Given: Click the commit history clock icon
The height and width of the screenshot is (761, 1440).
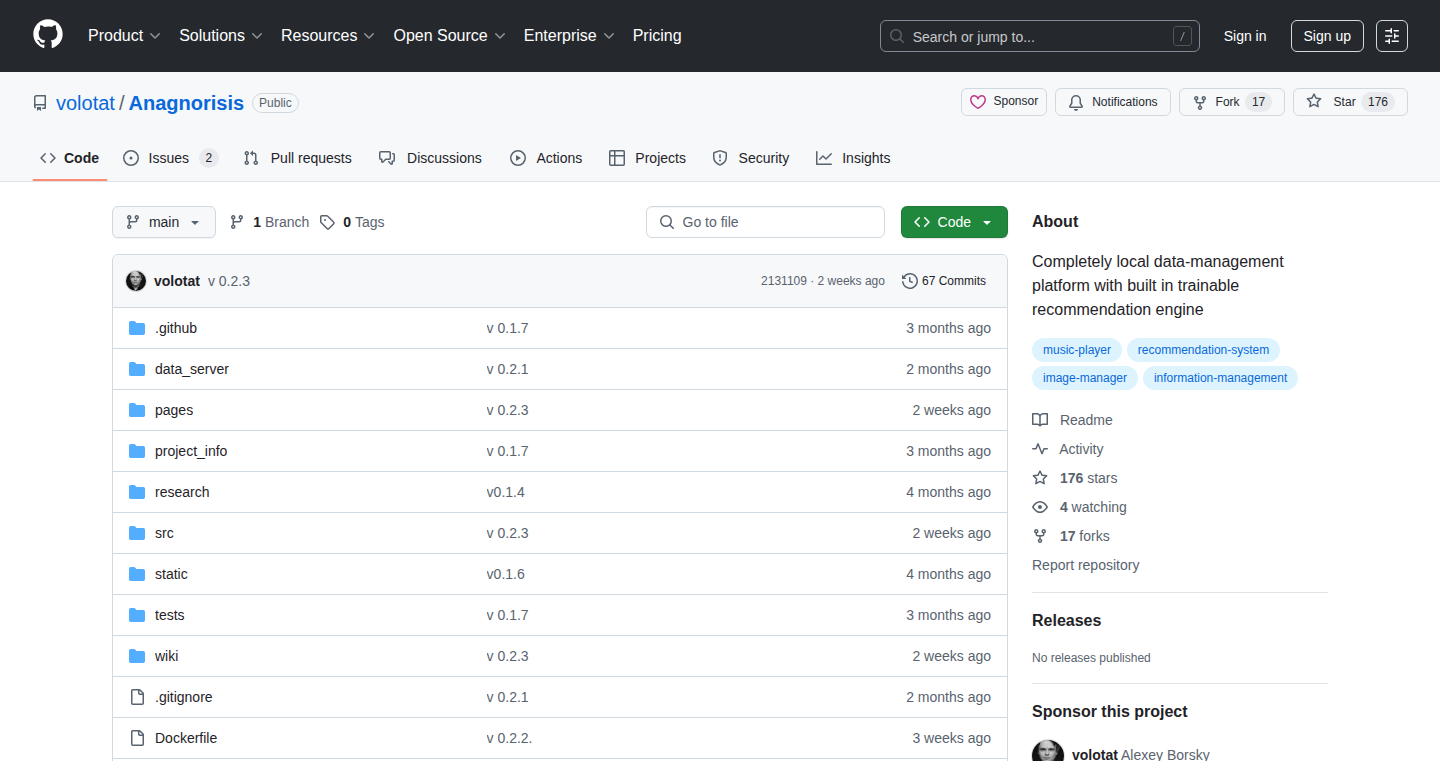Looking at the screenshot, I should tap(909, 281).
